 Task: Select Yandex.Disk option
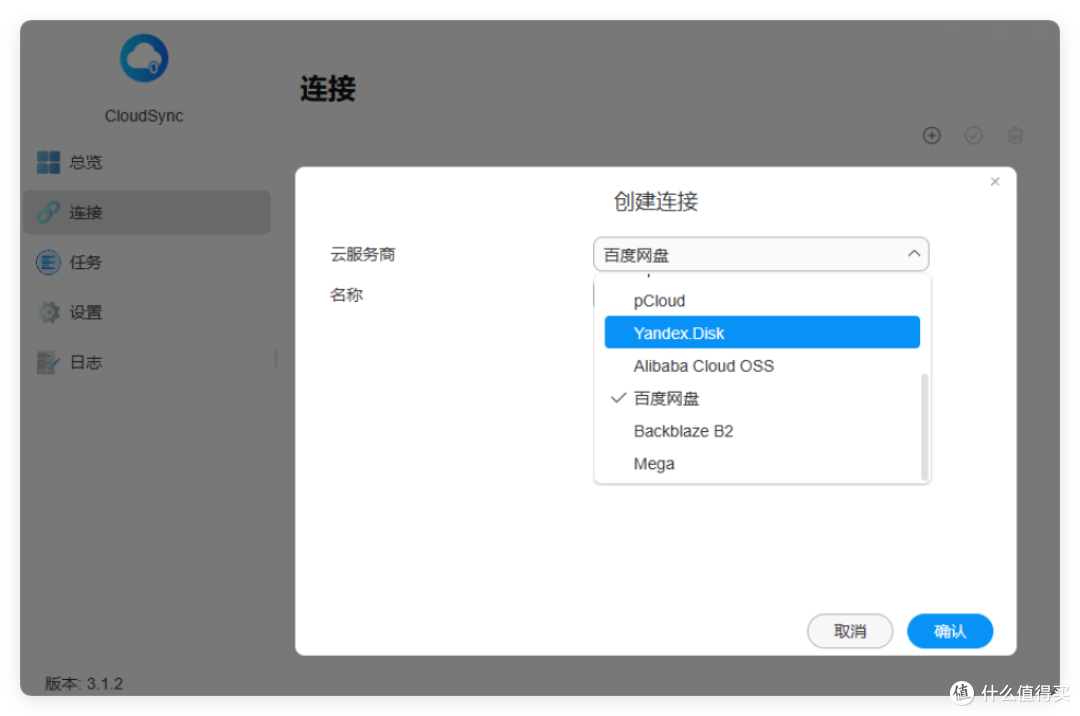762,333
